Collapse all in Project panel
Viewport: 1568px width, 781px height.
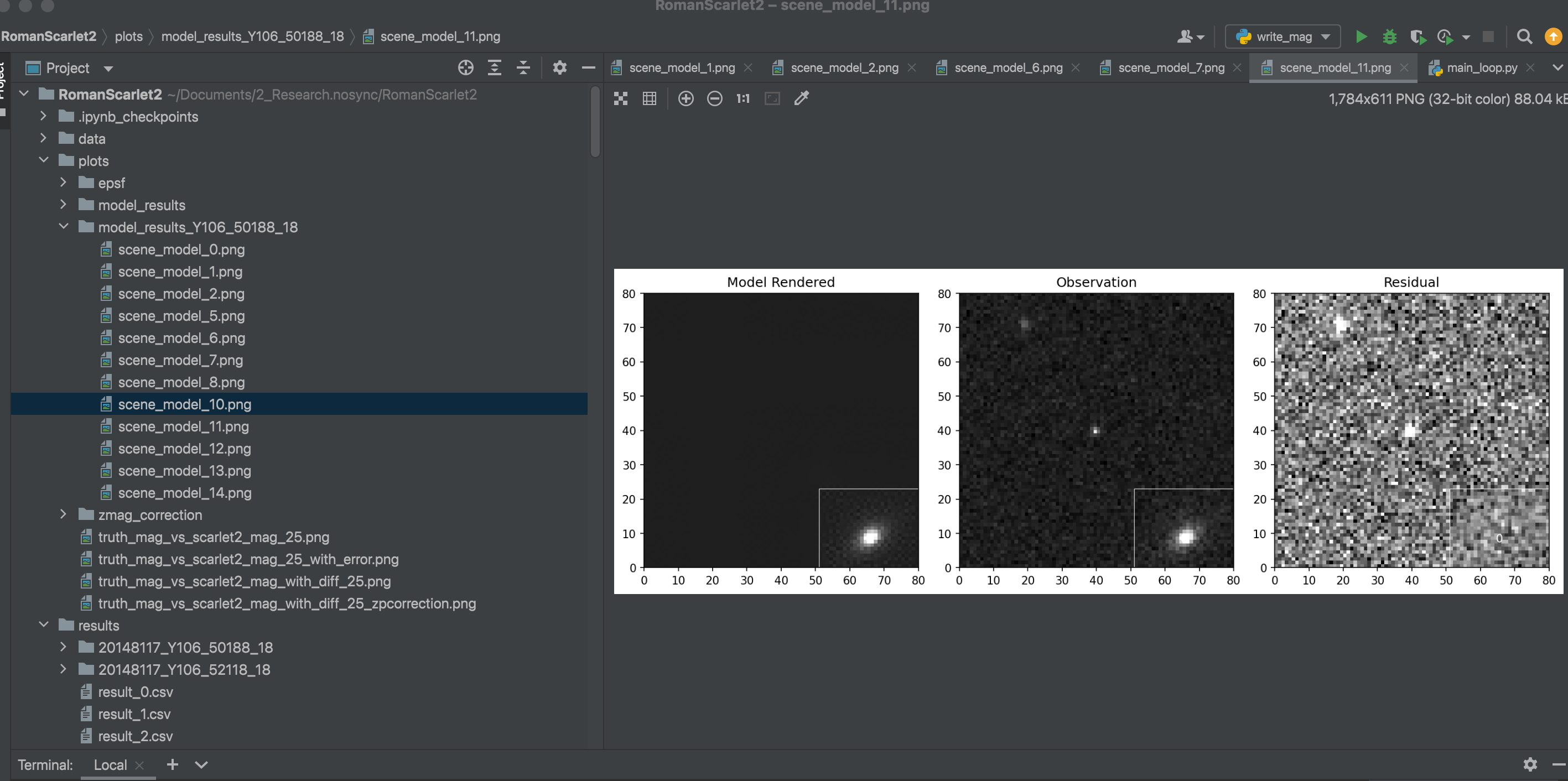(x=523, y=67)
